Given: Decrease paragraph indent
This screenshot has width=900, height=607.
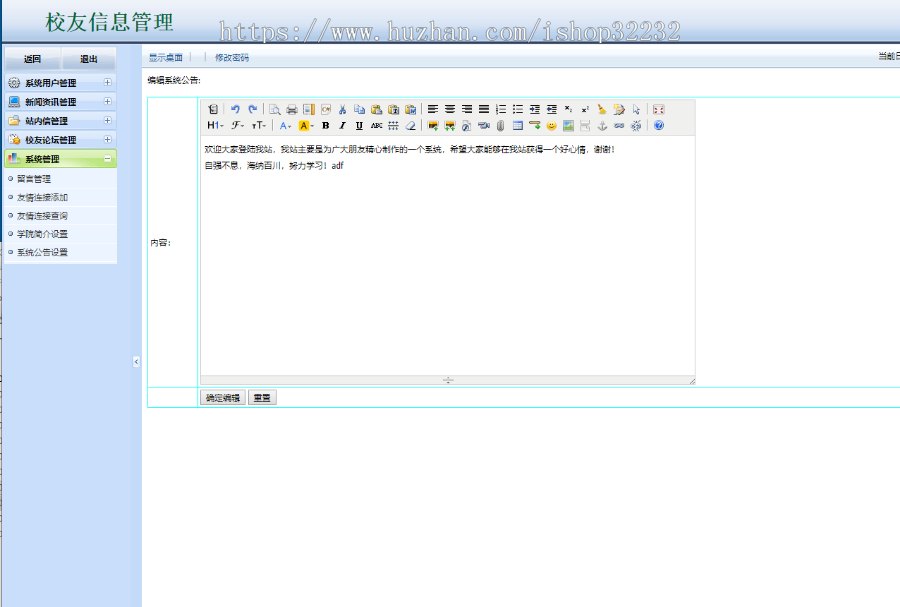Looking at the screenshot, I should click(552, 109).
